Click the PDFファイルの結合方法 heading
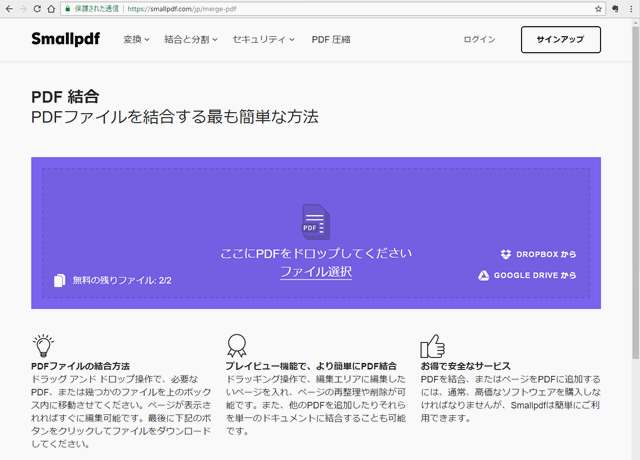This screenshot has height=460, width=640. (80, 366)
